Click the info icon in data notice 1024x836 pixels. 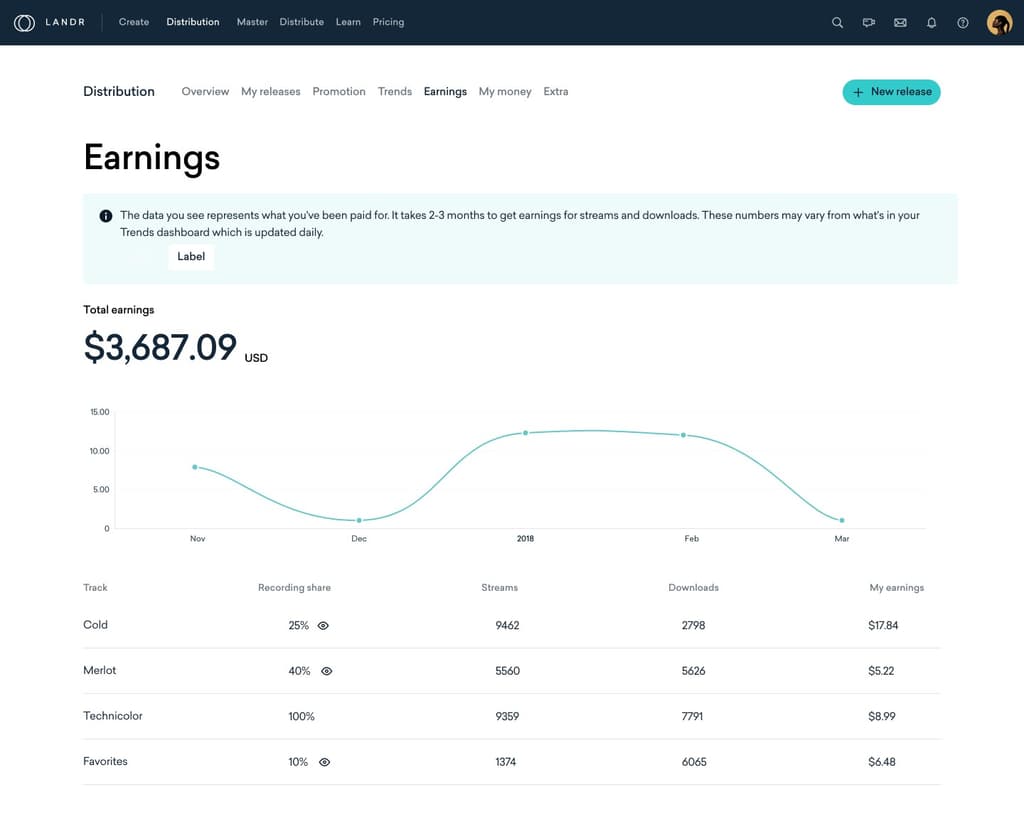tap(106, 216)
